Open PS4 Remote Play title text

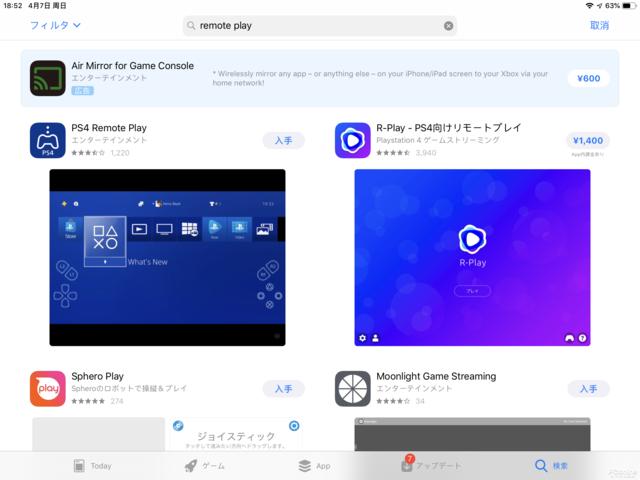109,128
